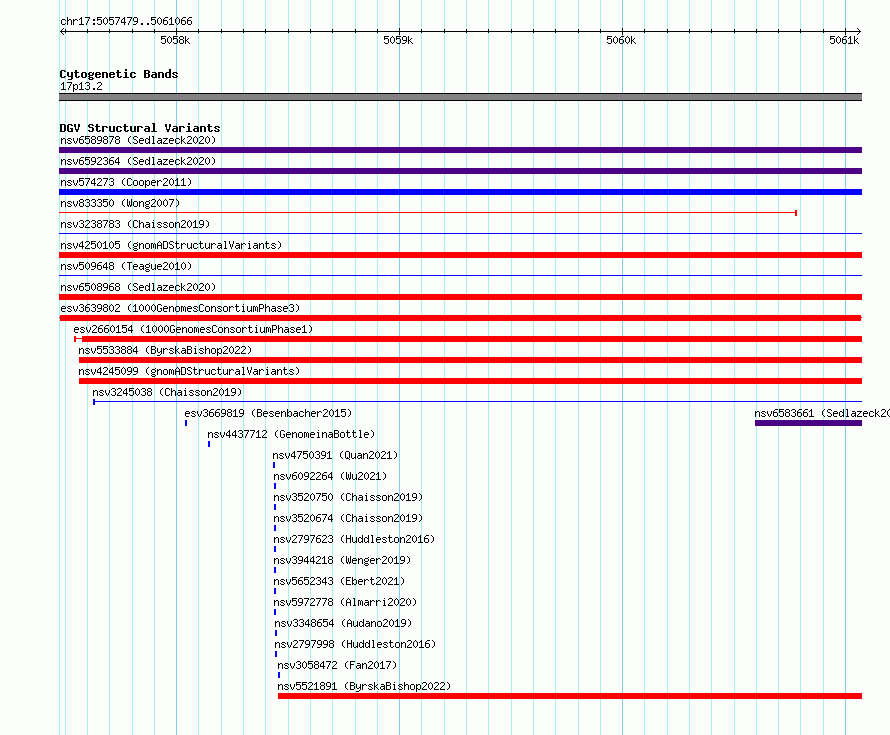The width and height of the screenshot is (890, 735).
Task: Click the esv3669819 small blue marker
Action: [x=186, y=423]
